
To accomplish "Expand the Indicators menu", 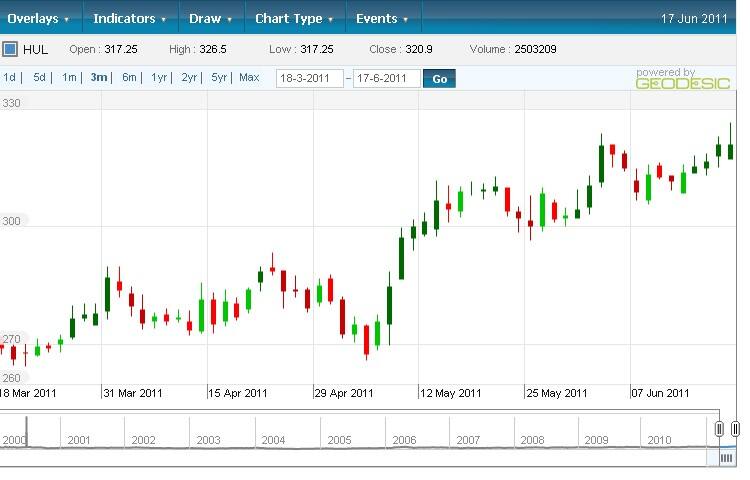I will (131, 18).
